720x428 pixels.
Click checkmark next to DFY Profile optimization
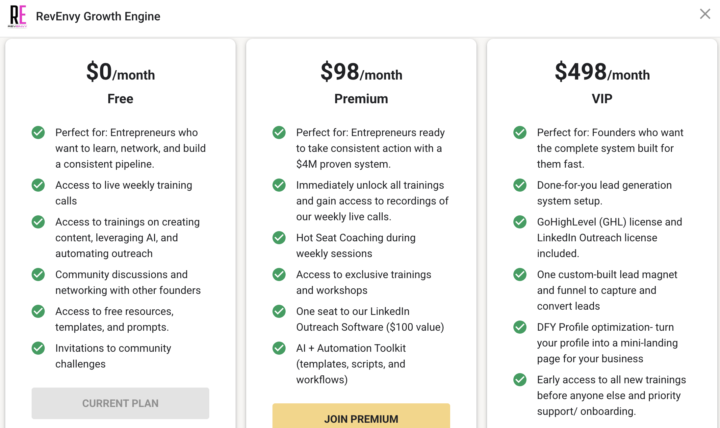pyautogui.click(x=520, y=327)
